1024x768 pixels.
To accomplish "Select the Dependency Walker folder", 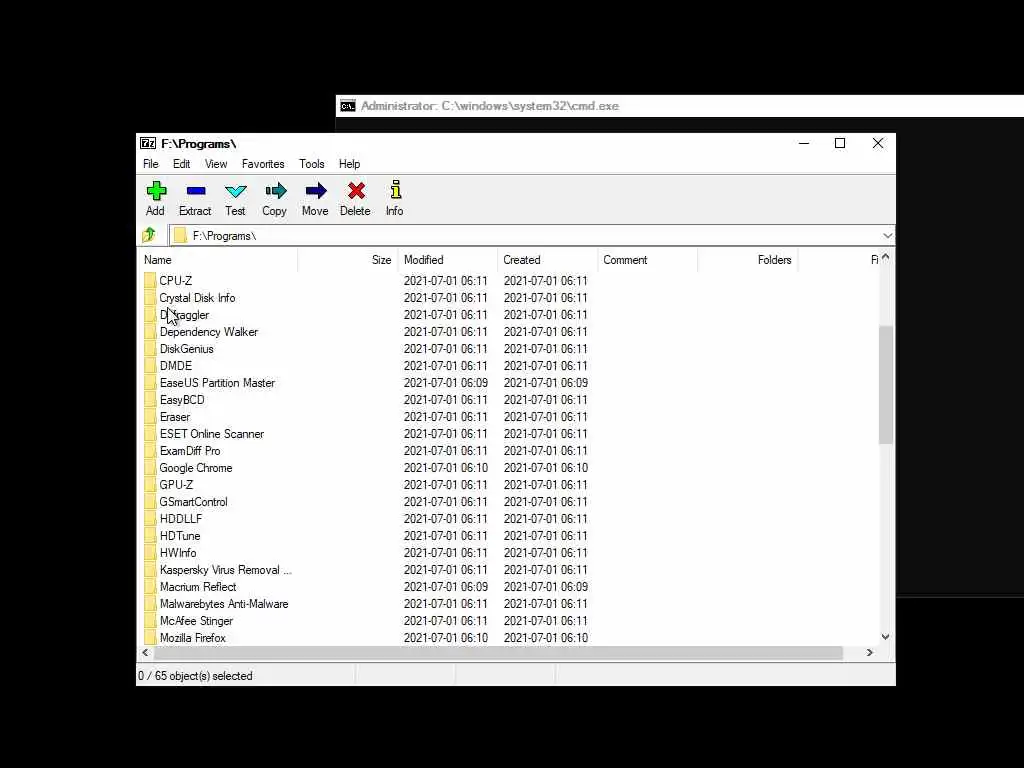I will [209, 332].
